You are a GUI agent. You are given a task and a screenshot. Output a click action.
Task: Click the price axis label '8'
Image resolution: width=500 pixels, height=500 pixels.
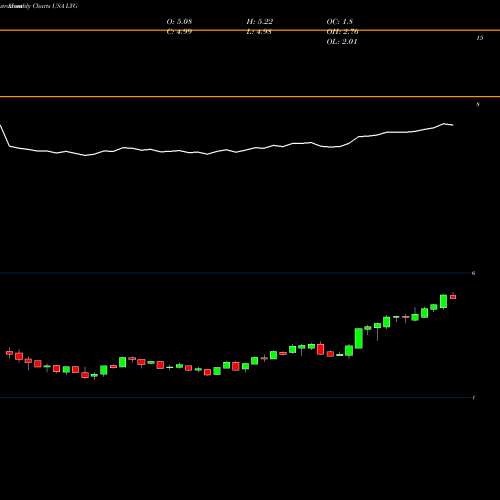pos(478,105)
